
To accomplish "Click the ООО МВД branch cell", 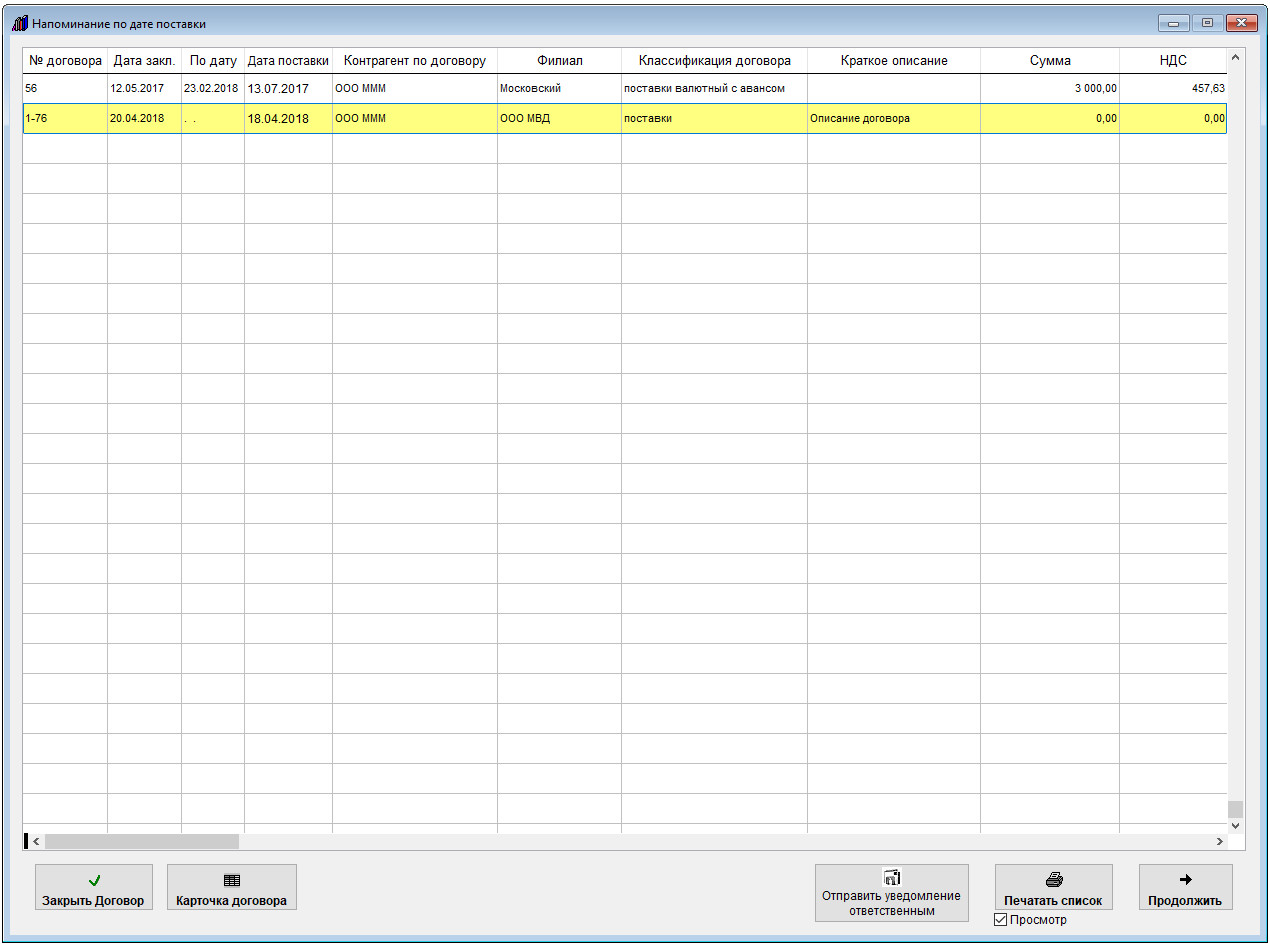I will coord(559,118).
